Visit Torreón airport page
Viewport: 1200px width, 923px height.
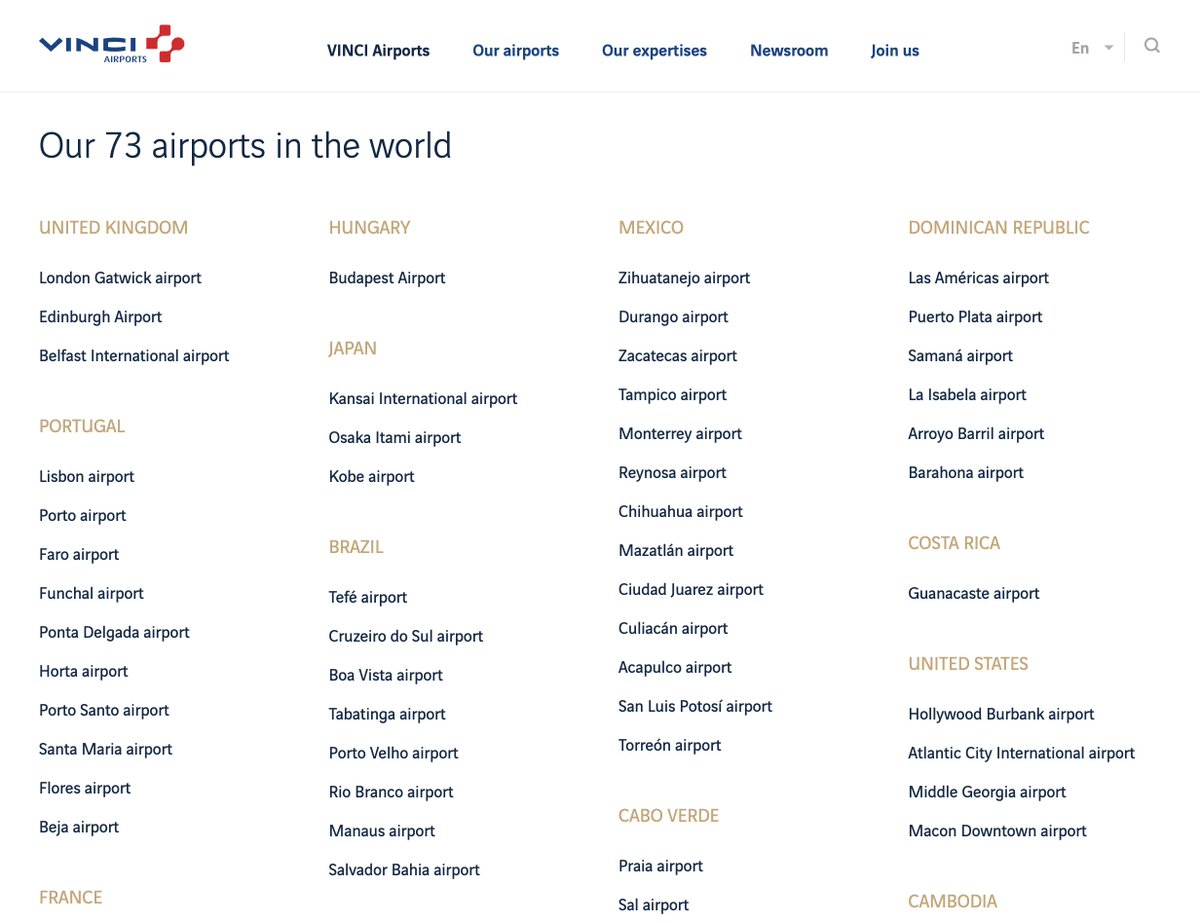(x=670, y=746)
